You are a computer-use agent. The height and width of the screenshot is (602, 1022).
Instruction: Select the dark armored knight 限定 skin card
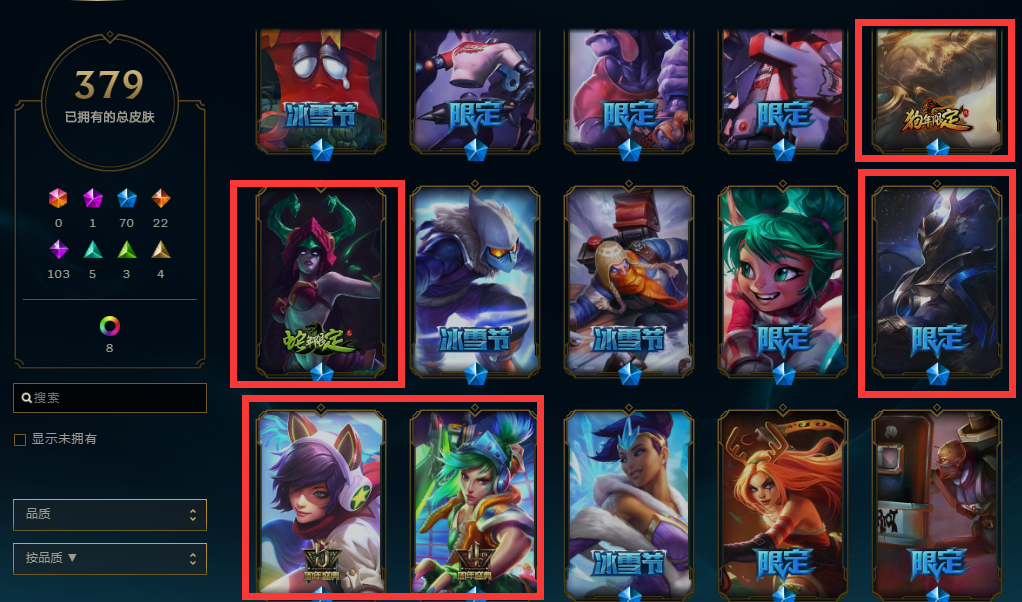click(937, 281)
